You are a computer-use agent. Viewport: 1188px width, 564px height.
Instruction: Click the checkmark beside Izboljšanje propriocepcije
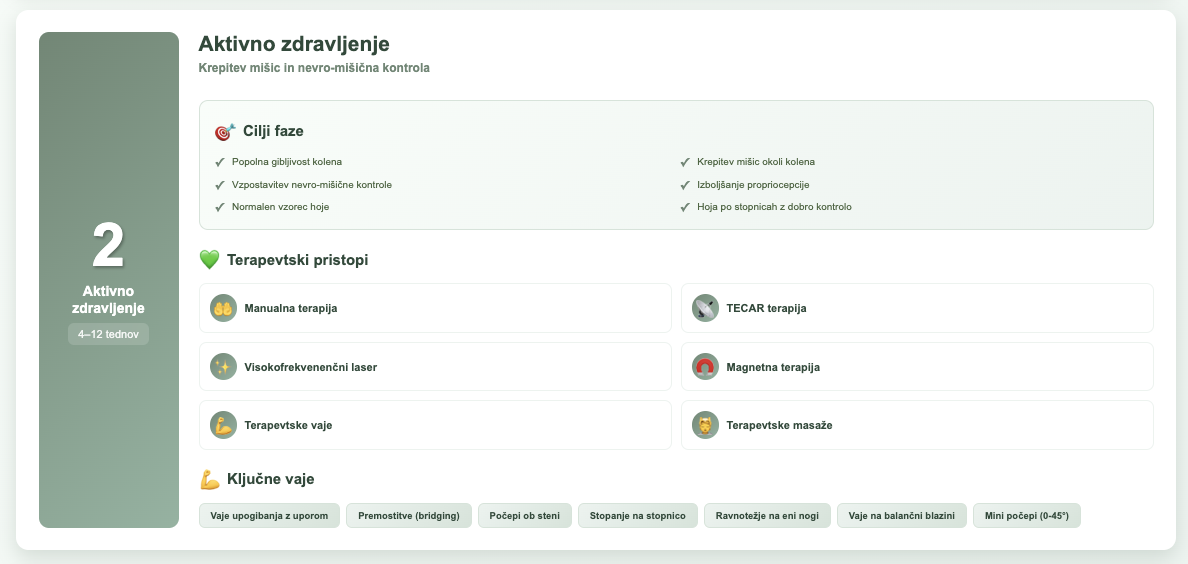click(x=685, y=185)
